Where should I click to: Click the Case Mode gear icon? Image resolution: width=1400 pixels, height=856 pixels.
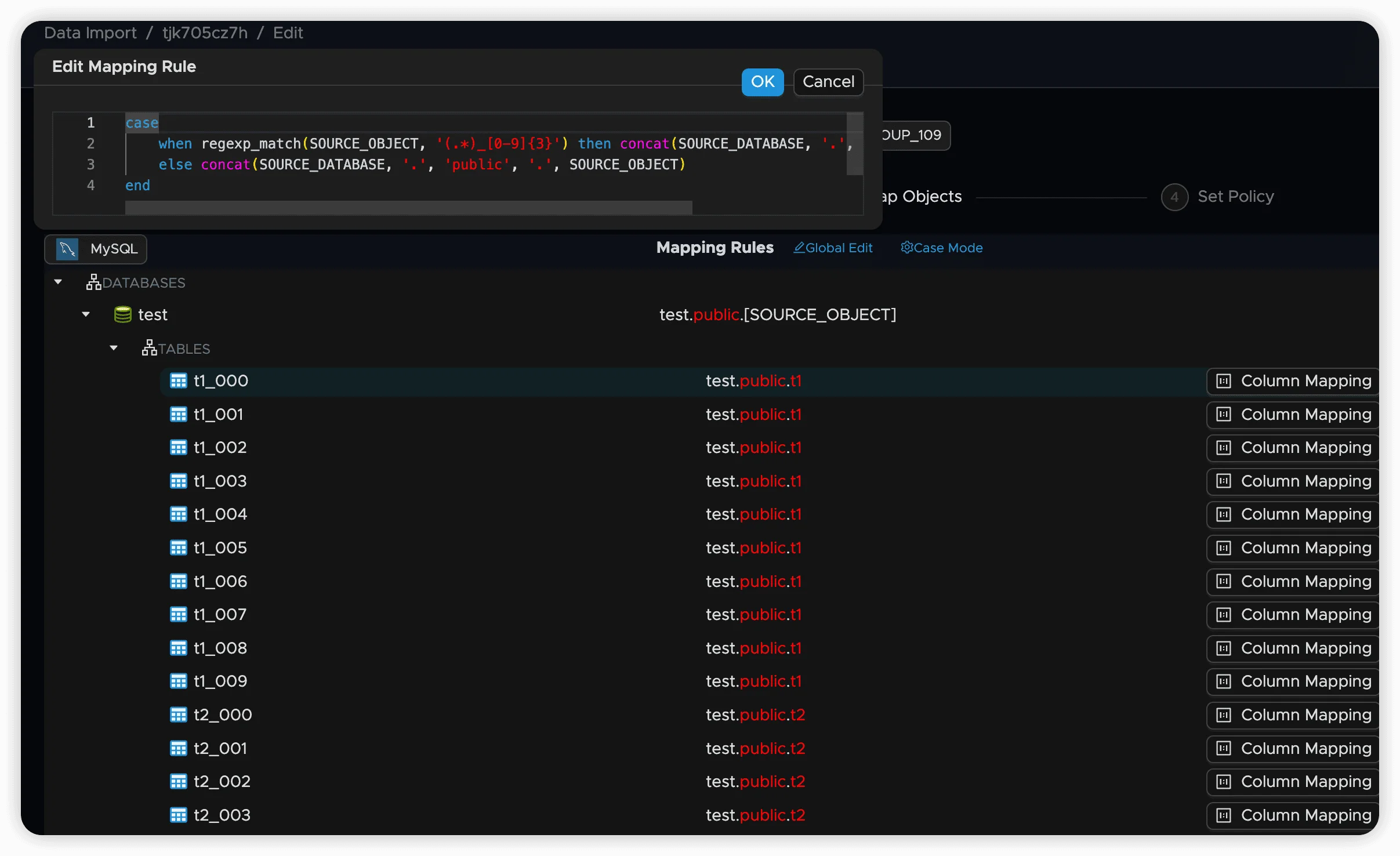tap(906, 248)
